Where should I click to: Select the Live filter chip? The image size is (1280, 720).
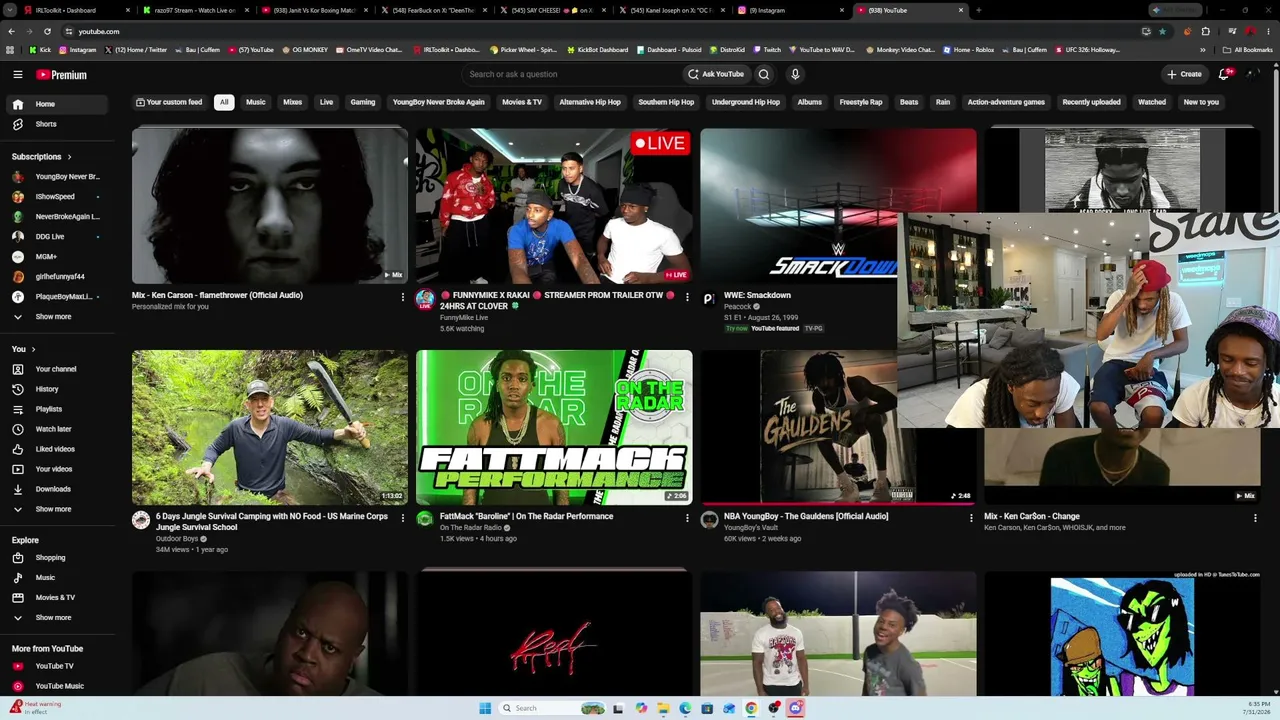(326, 102)
